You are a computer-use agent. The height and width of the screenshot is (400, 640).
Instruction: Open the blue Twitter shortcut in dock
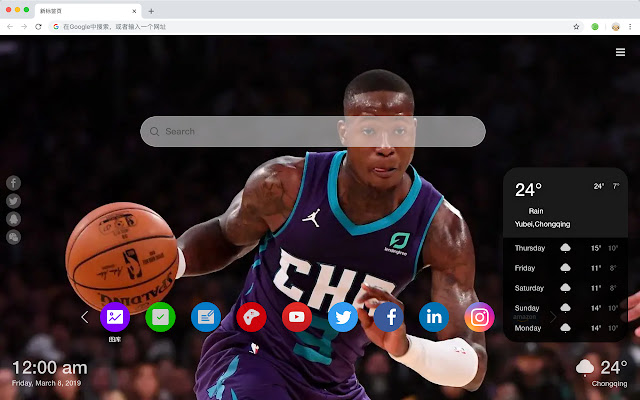click(343, 317)
